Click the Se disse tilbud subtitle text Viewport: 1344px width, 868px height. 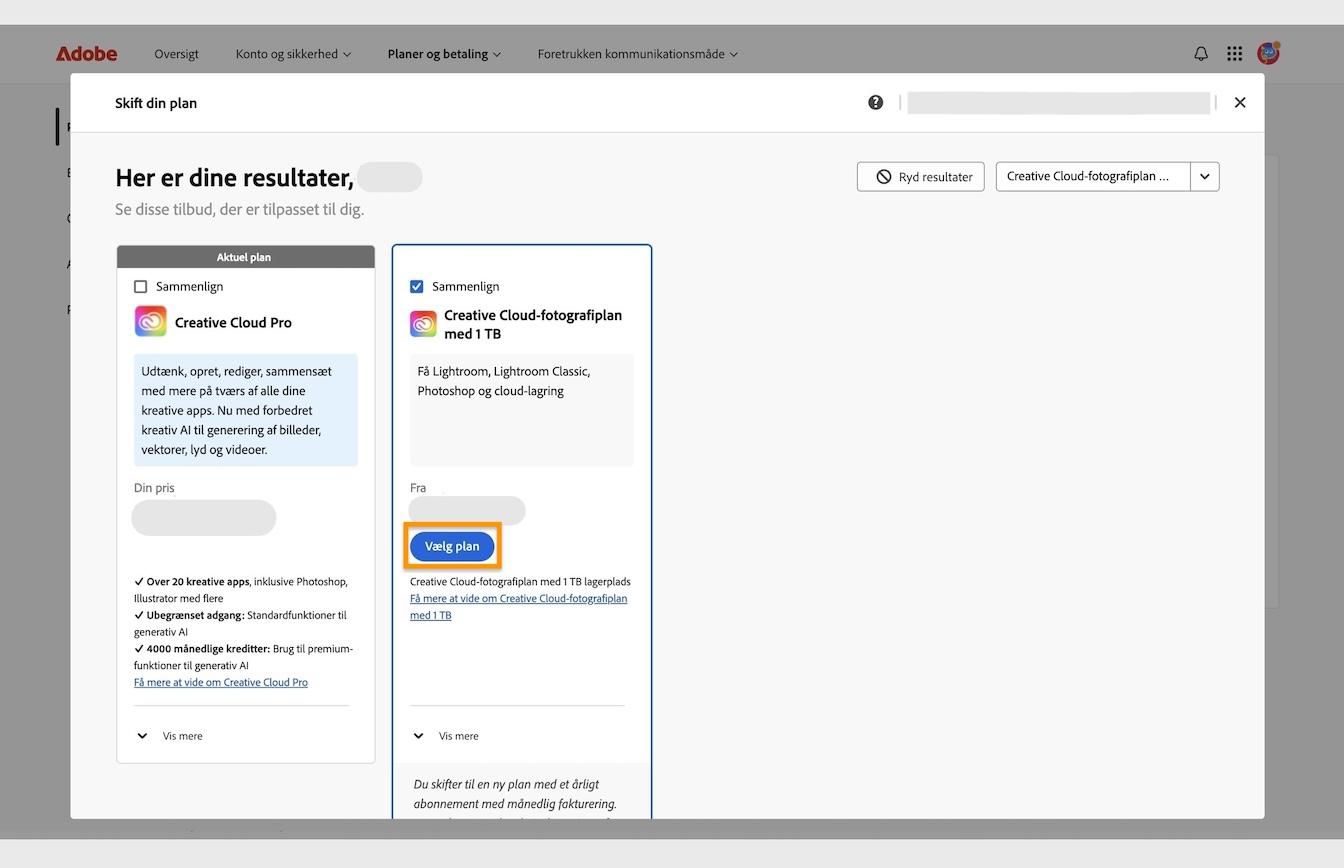pos(239,210)
